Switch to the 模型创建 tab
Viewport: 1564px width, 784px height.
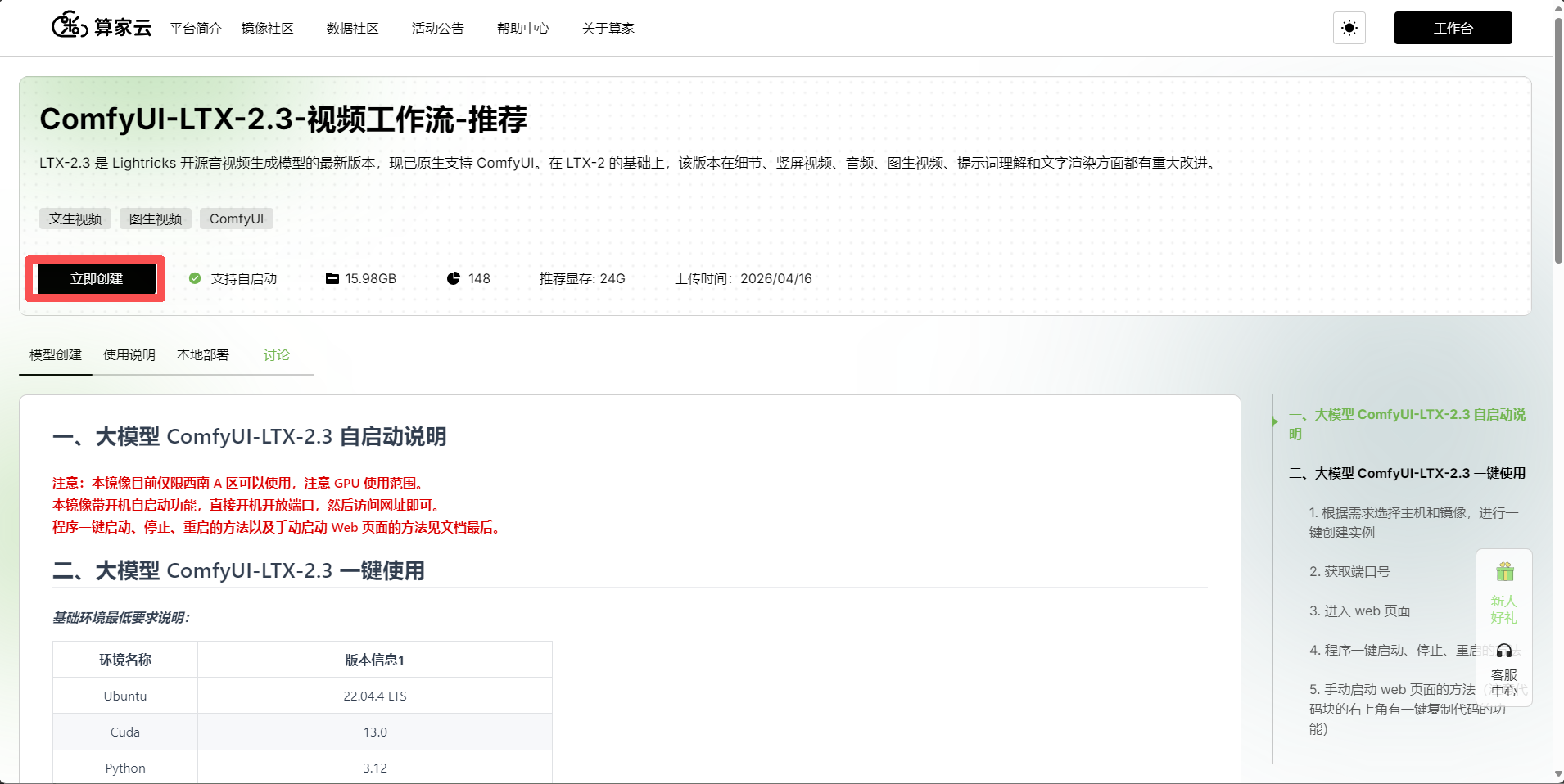click(56, 354)
